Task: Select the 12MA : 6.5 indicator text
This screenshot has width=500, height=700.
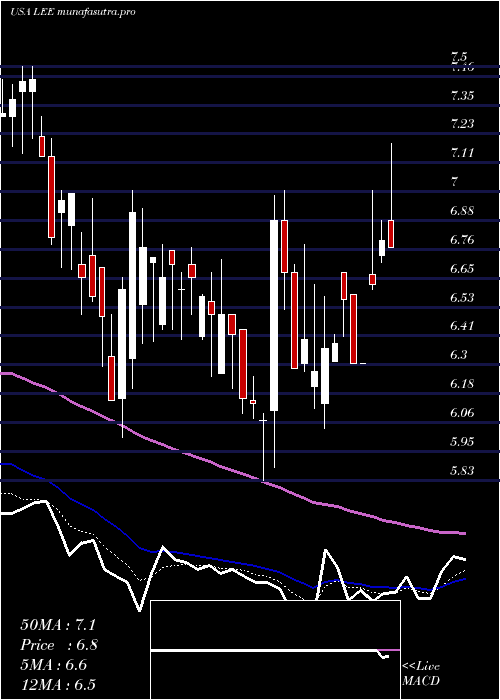Action: click(58, 685)
